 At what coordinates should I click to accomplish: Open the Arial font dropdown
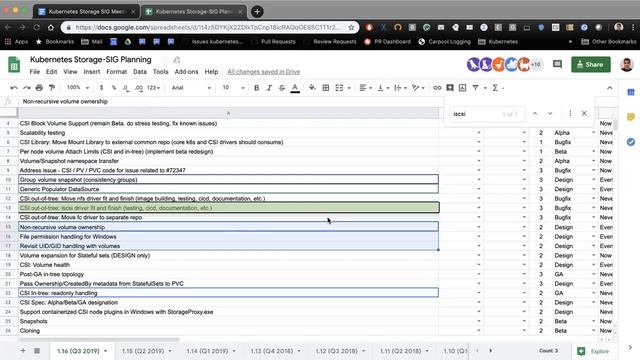191,88
